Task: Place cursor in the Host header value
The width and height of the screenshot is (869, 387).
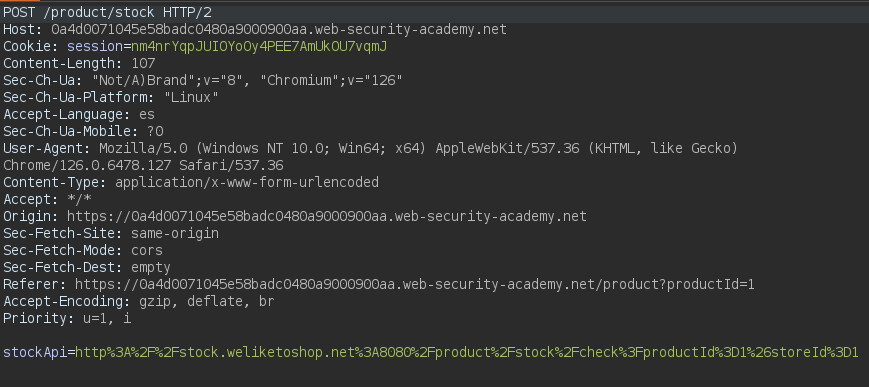Action: tap(279, 29)
